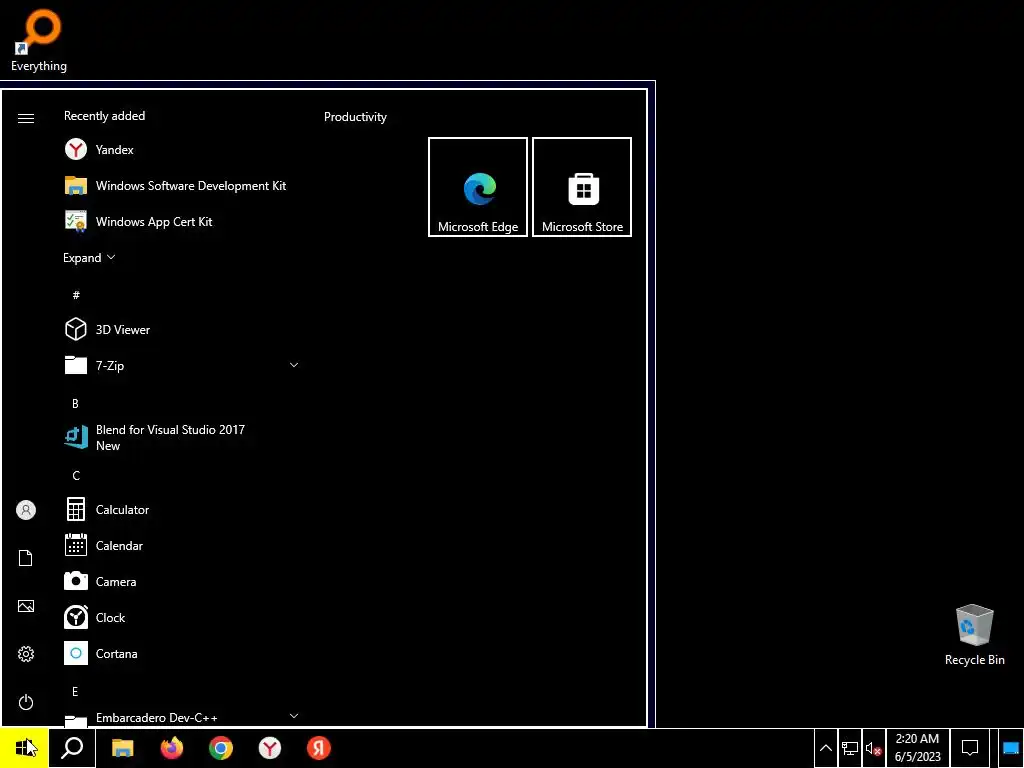Click the C letter header
Image resolution: width=1024 pixels, height=768 pixels.
coord(76,475)
